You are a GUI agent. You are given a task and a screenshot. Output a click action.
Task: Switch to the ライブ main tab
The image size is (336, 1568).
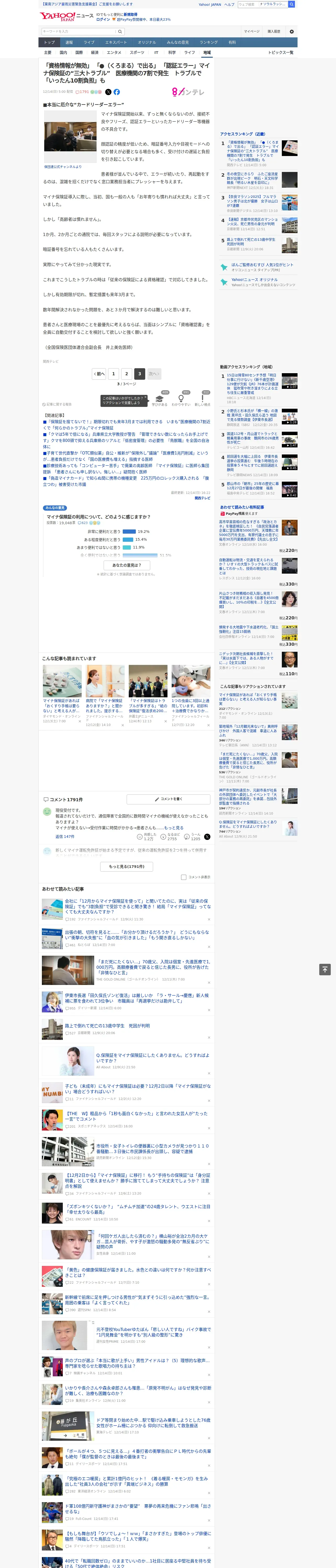click(89, 43)
